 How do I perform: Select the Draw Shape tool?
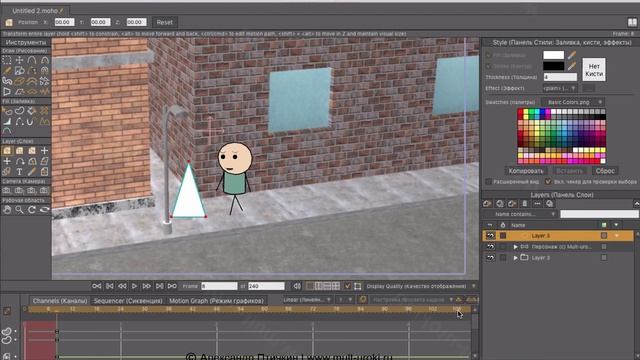tap(19, 71)
